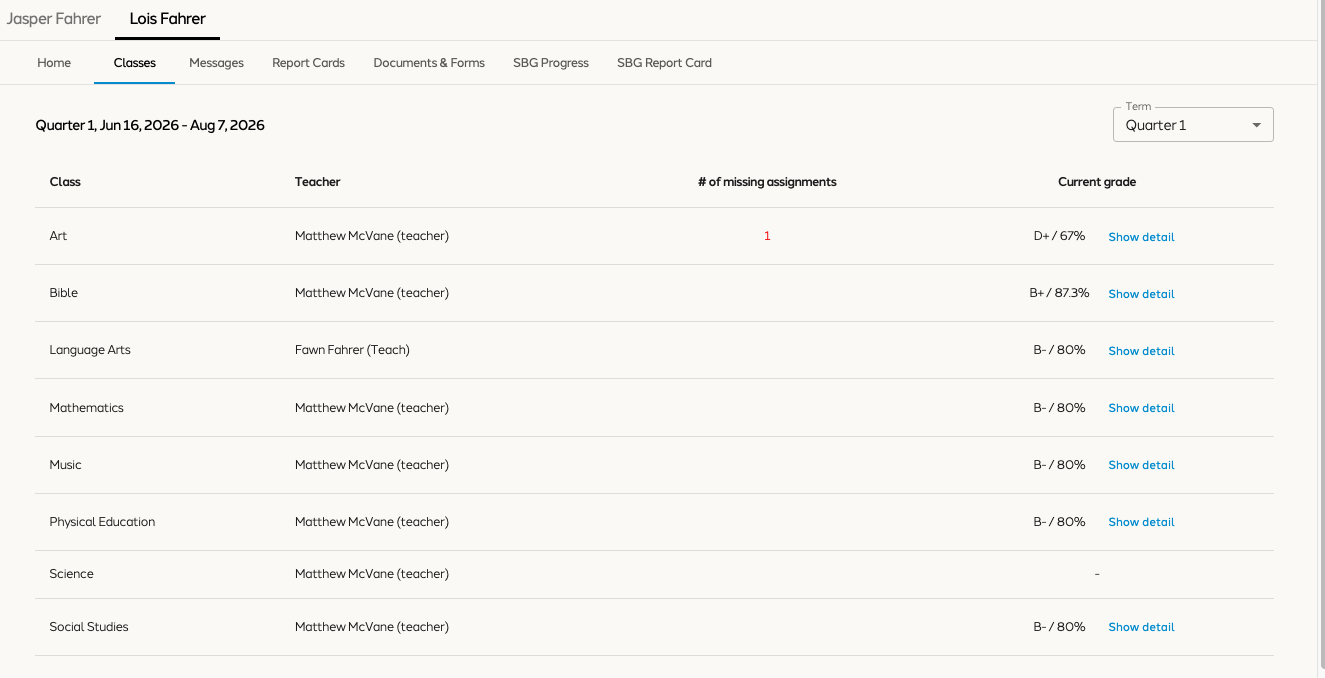Open the Messages tab
The width and height of the screenshot is (1325, 678).
click(216, 62)
